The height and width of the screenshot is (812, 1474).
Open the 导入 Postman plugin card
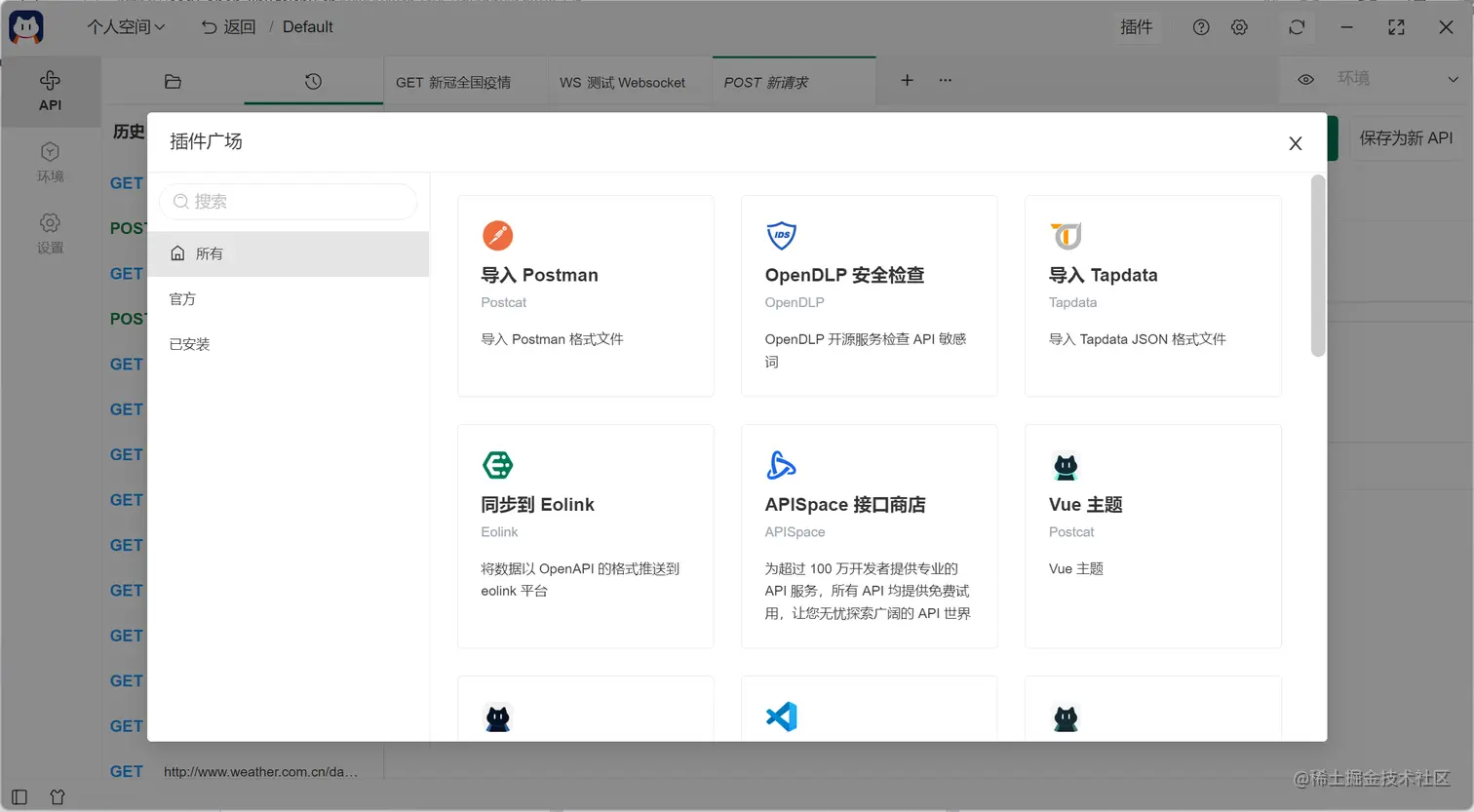point(585,295)
